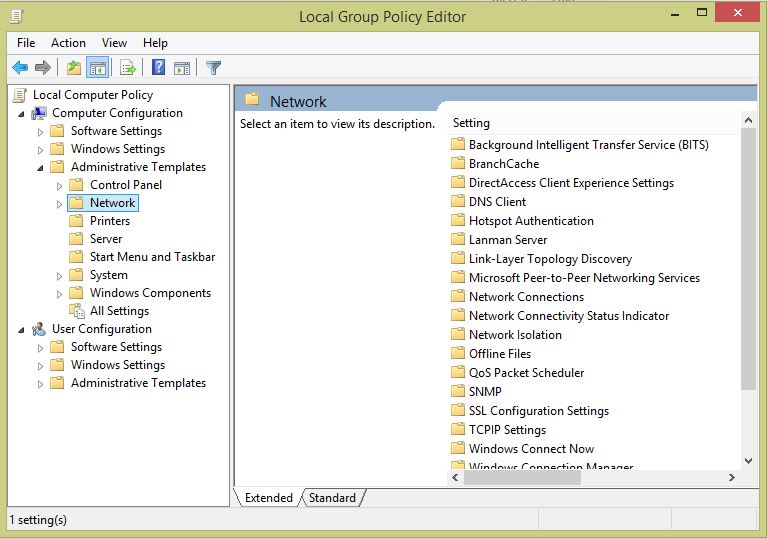
Task: Toggle the Show/Hide Console Tree icon
Action: point(97,67)
